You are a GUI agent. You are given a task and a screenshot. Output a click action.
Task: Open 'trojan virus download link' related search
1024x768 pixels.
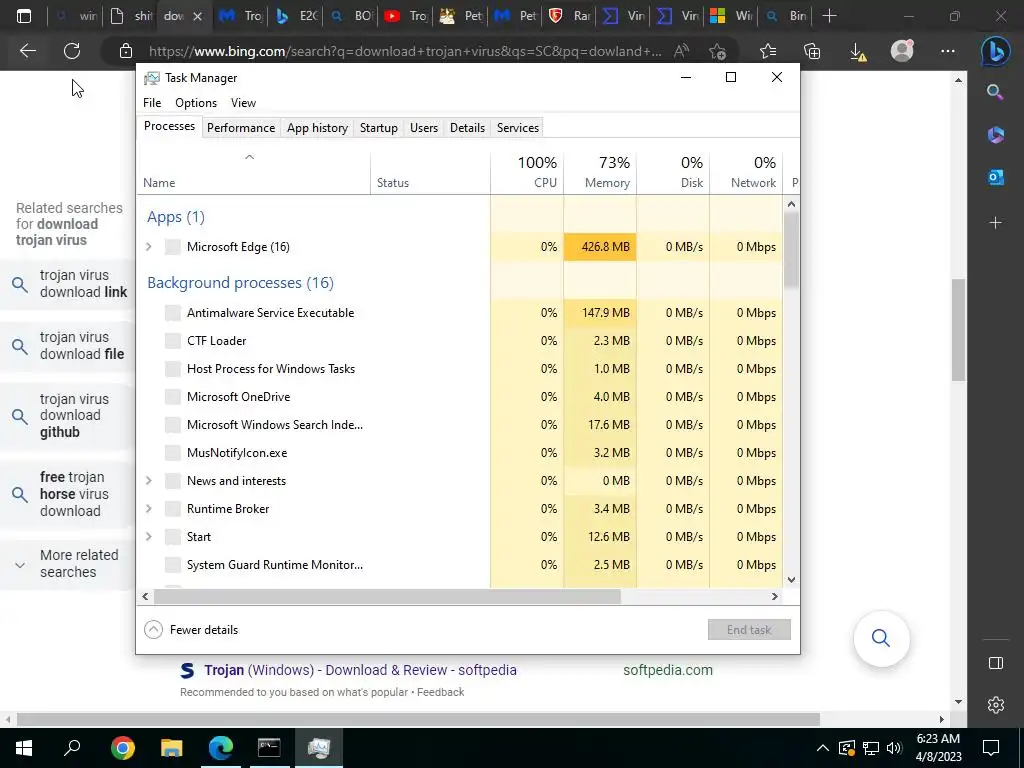[69, 283]
